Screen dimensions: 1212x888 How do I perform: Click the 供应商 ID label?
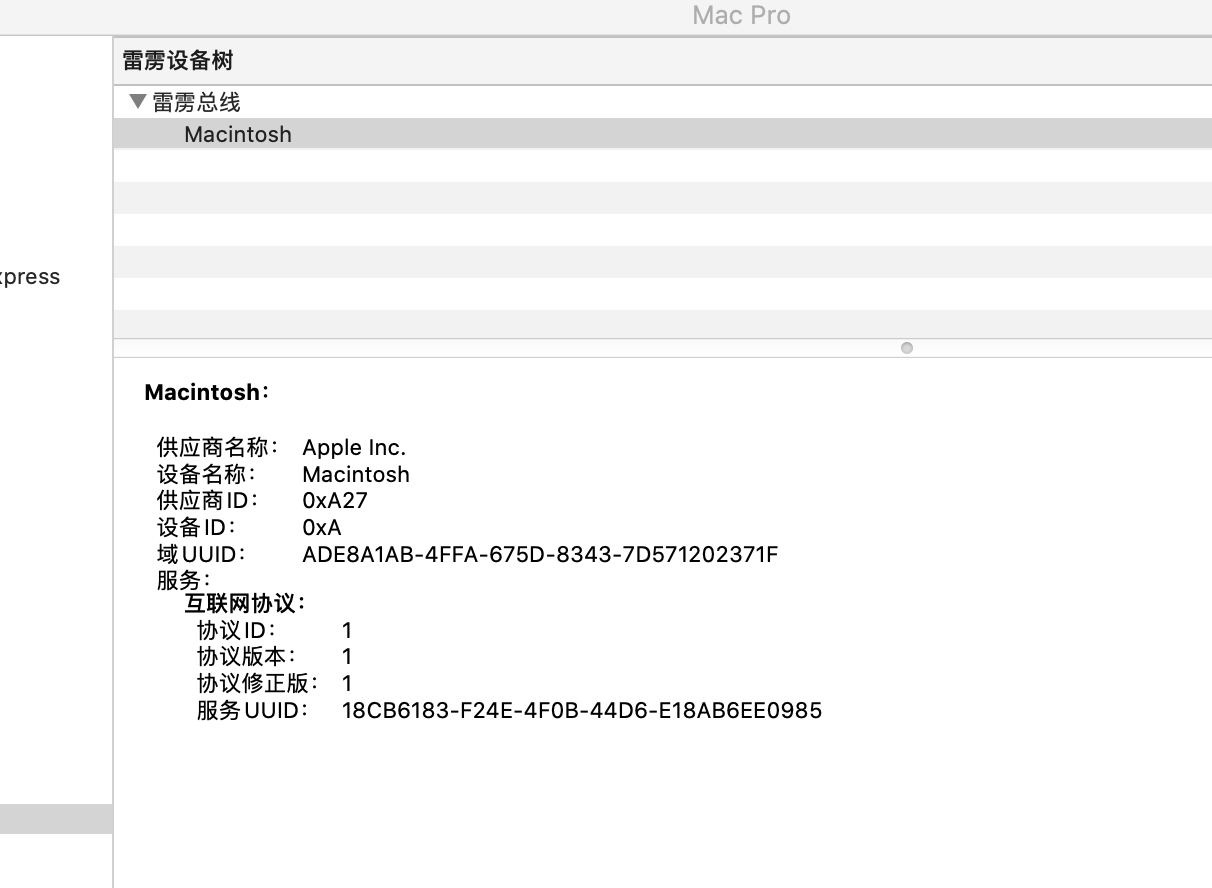pyautogui.click(x=208, y=500)
